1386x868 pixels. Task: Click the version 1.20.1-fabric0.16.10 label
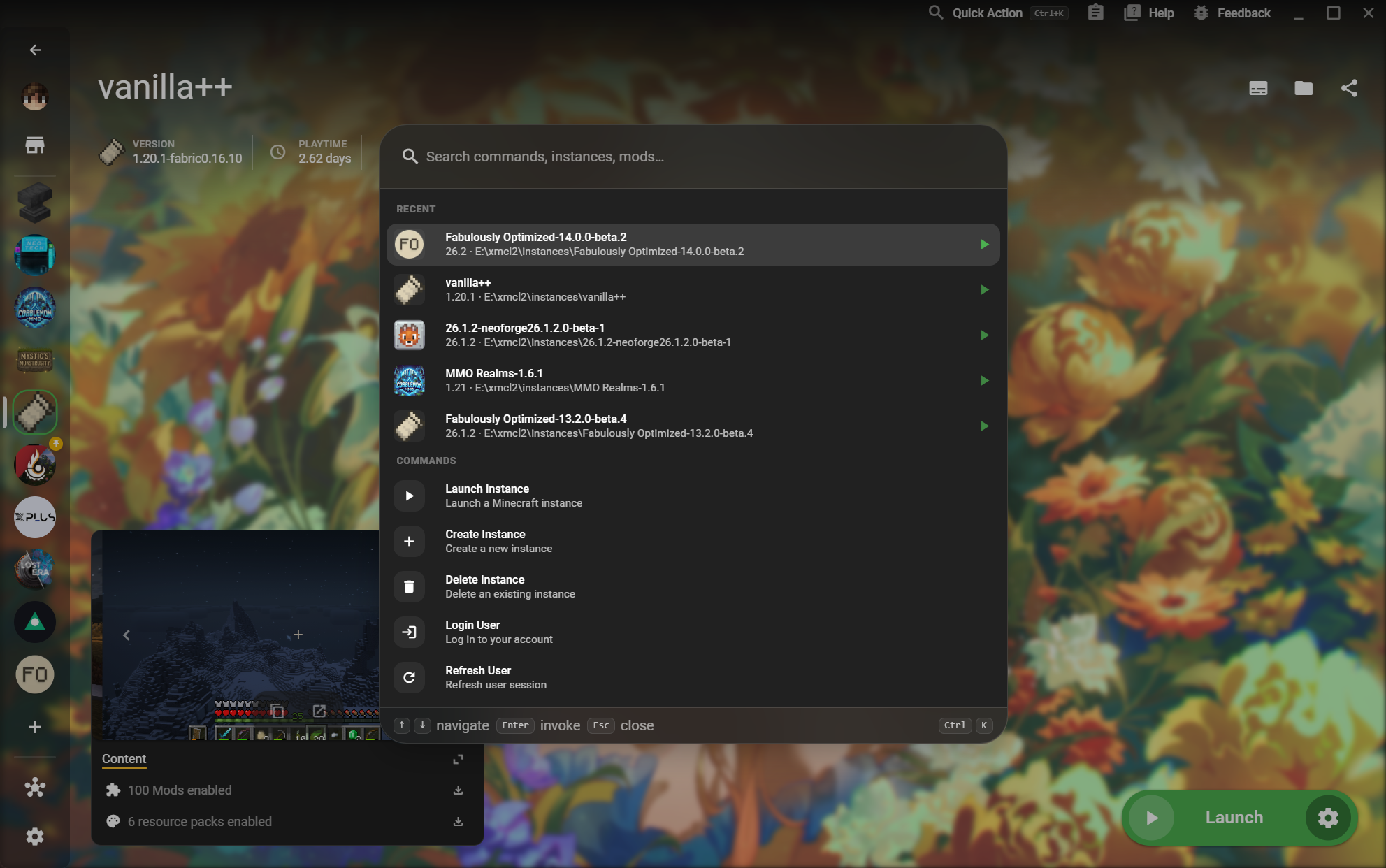pyautogui.click(x=187, y=159)
